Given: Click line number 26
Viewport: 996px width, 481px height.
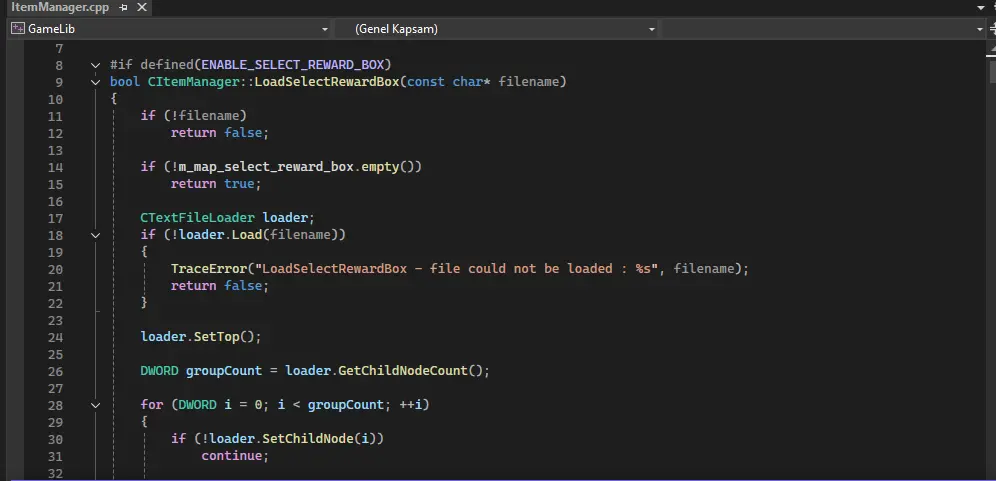Looking at the screenshot, I should click(56, 371).
